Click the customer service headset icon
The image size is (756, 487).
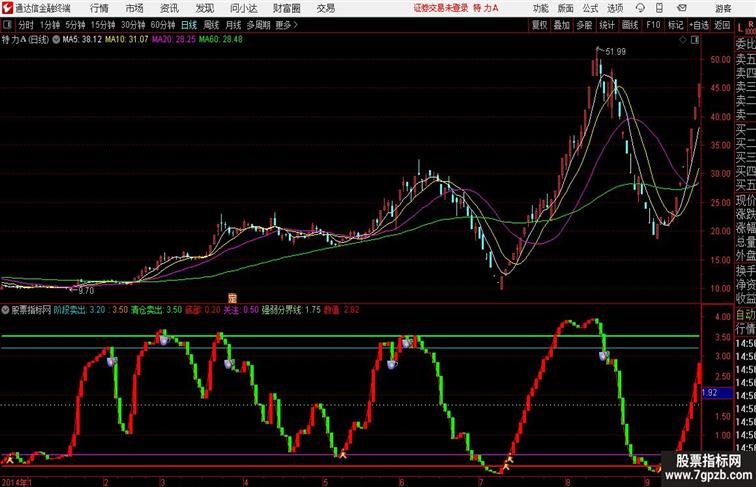coord(640,8)
